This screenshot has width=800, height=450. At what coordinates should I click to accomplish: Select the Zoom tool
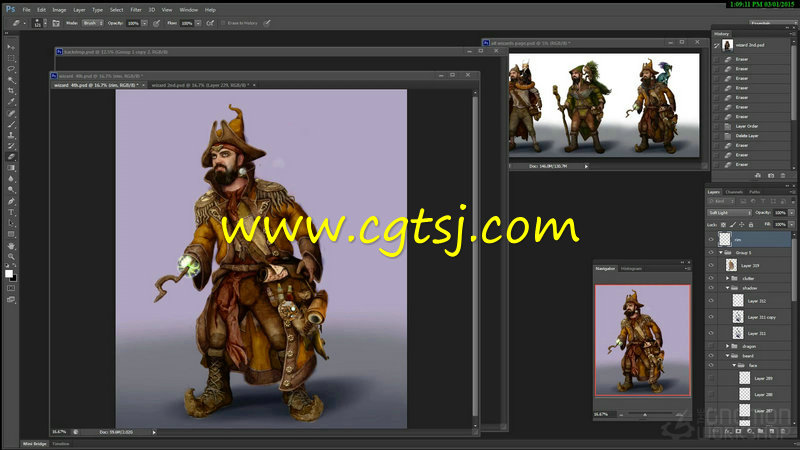pos(11,257)
